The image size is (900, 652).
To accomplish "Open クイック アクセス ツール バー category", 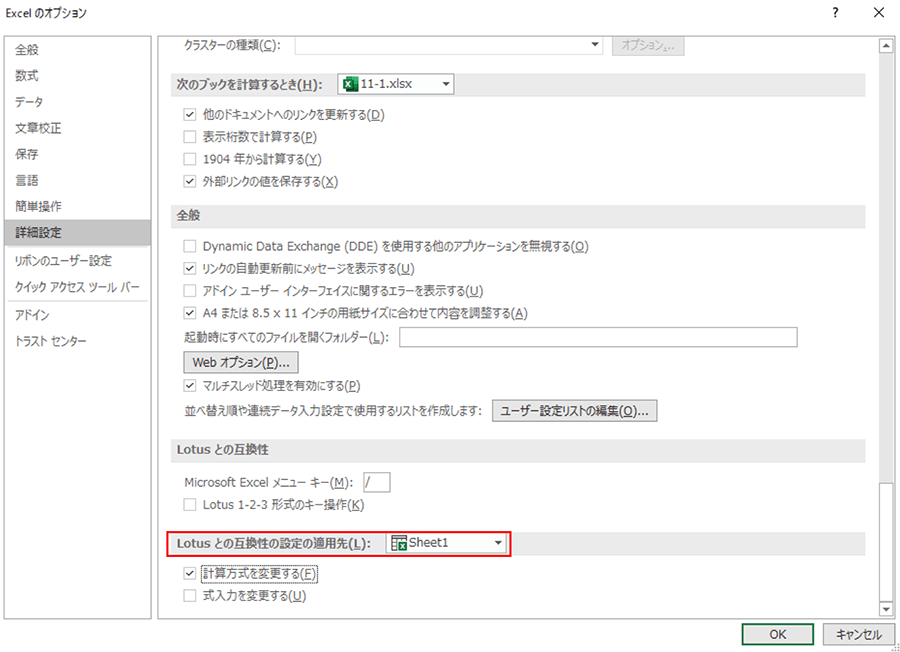I will [x=77, y=287].
